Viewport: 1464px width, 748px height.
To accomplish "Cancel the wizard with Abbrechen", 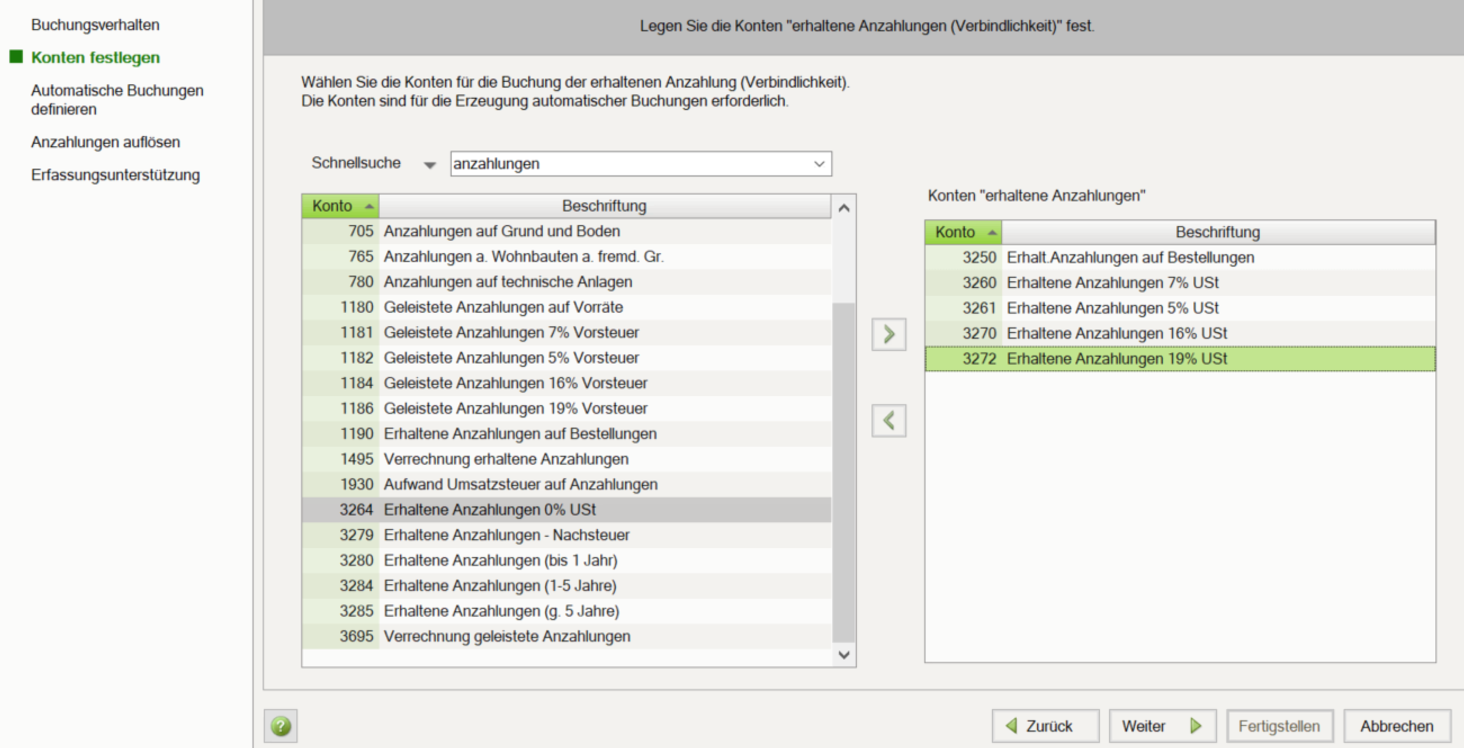I will point(1396,725).
